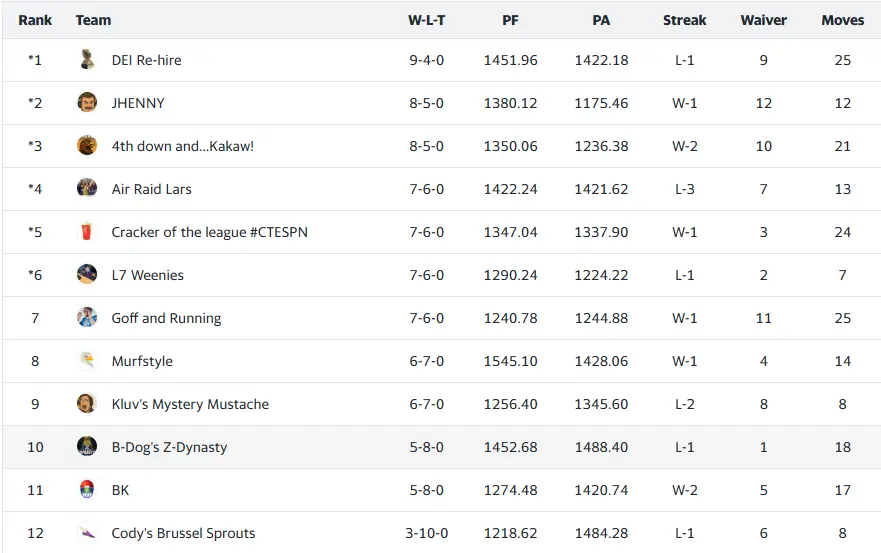The image size is (881, 553).
Task: Click the BK team avatar
Action: pyautogui.click(x=87, y=490)
